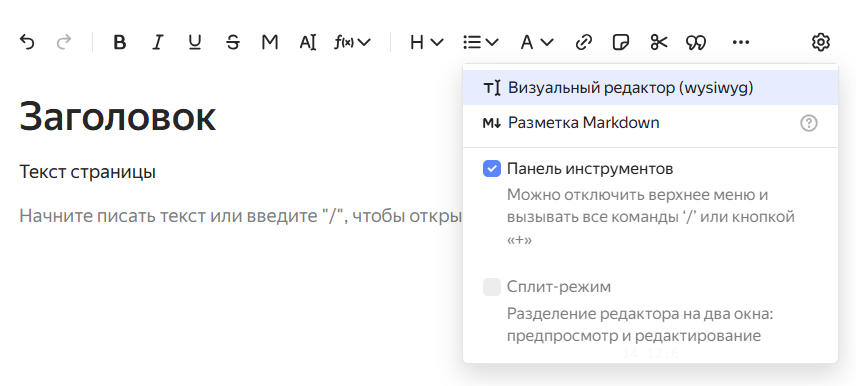Screen dimensions: 856x386
Task: Click the Undo arrow icon
Action: [x=27, y=42]
